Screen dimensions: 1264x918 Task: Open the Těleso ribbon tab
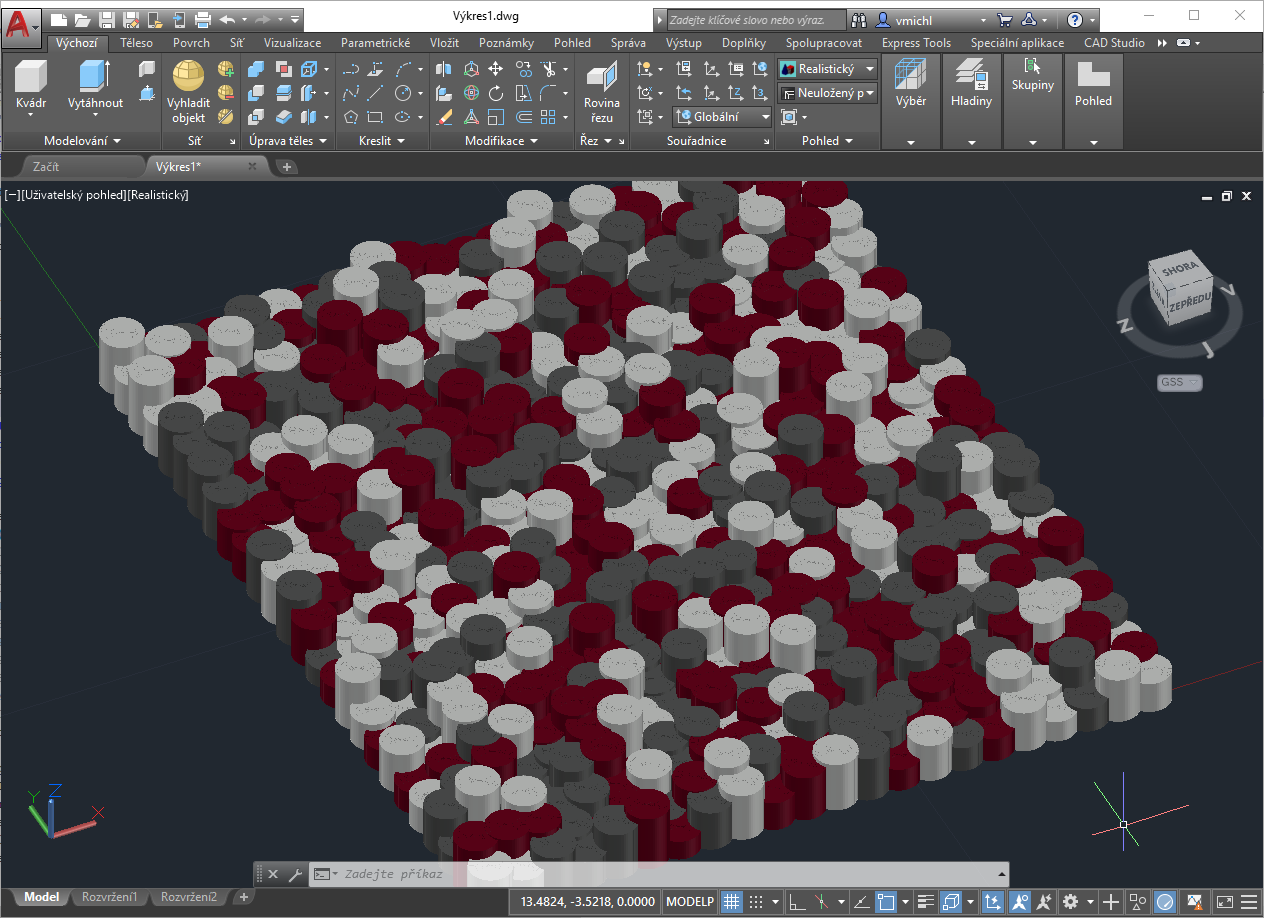137,43
